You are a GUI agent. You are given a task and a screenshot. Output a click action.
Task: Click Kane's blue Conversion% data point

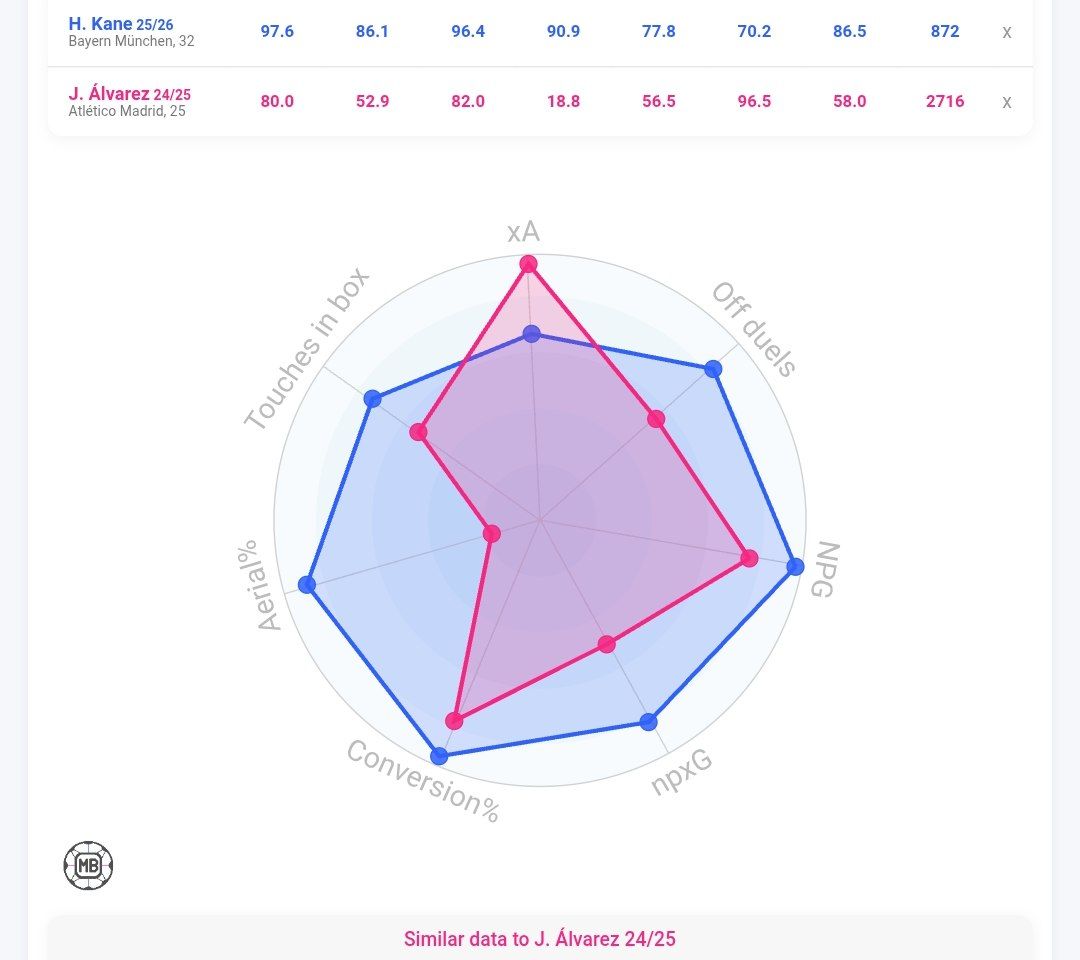[438, 756]
